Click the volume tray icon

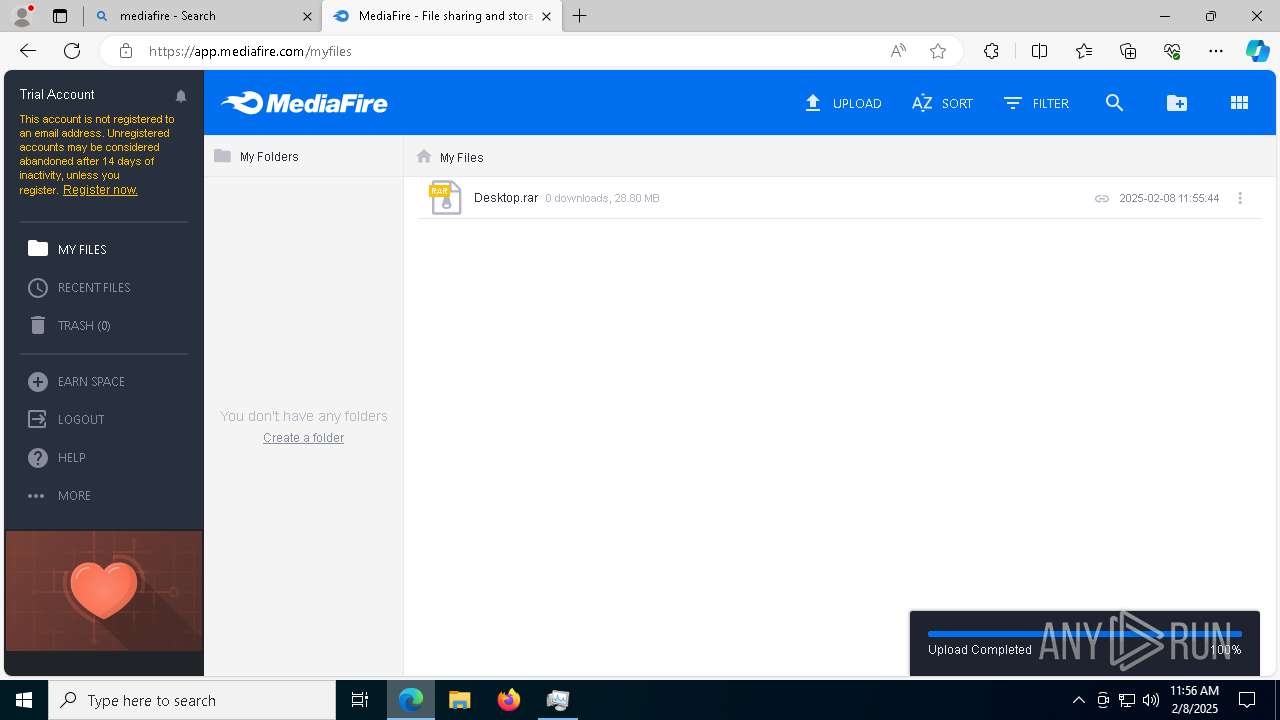click(x=1151, y=700)
